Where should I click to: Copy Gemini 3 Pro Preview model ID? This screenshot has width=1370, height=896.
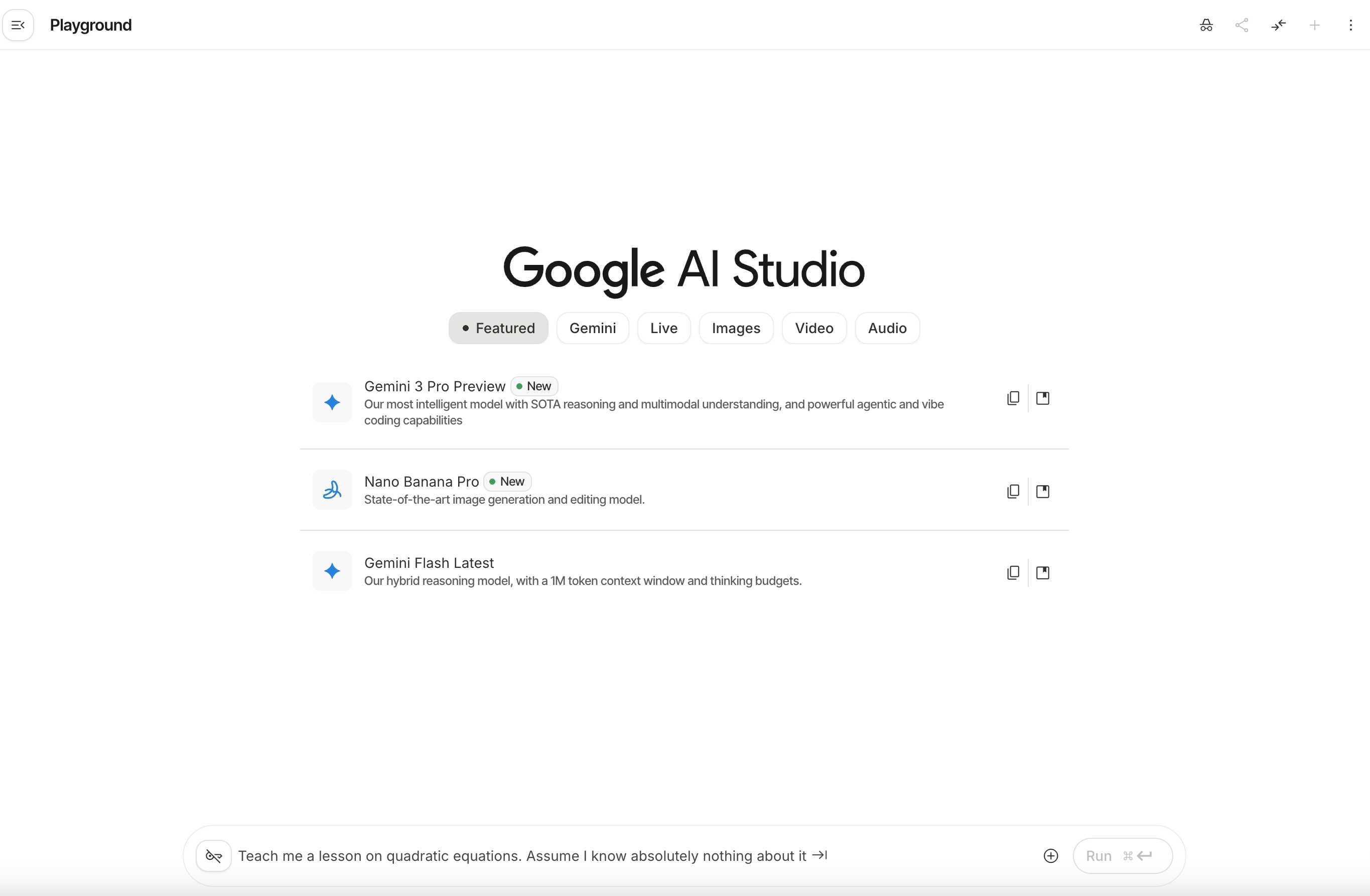pyautogui.click(x=1013, y=398)
